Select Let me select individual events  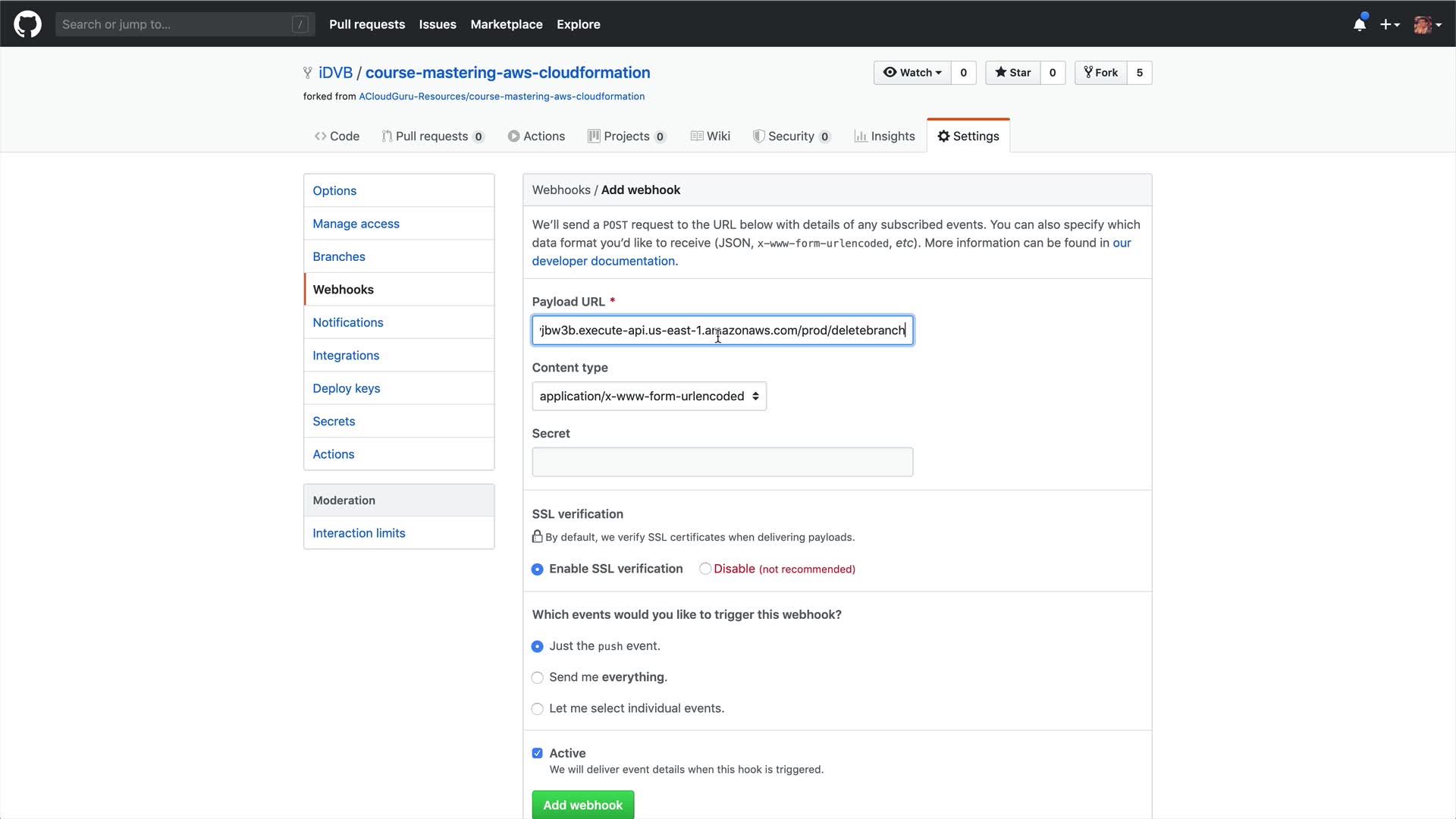538,709
